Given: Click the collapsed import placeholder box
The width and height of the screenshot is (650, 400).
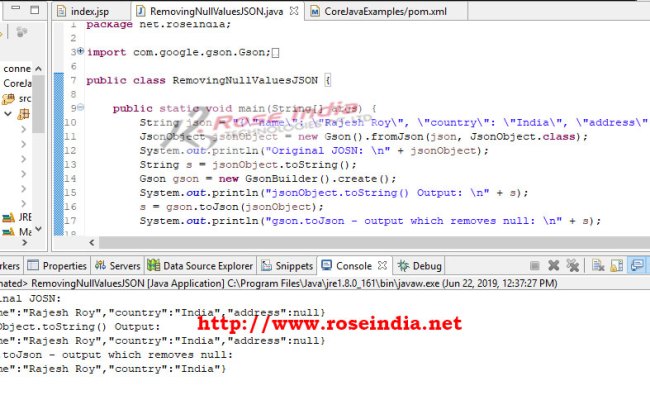Looking at the screenshot, I should tap(275, 53).
